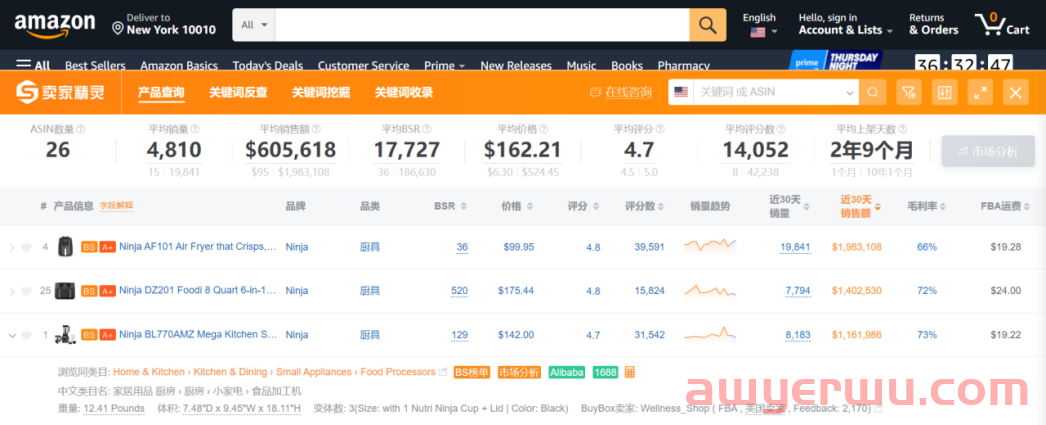This screenshot has height=425, width=1046.
Task: Click inside the Amazon search field
Action: pos(482,25)
